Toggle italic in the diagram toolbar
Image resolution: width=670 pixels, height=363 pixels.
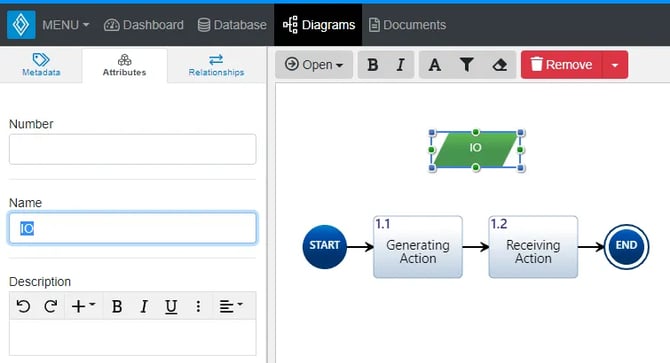click(400, 65)
